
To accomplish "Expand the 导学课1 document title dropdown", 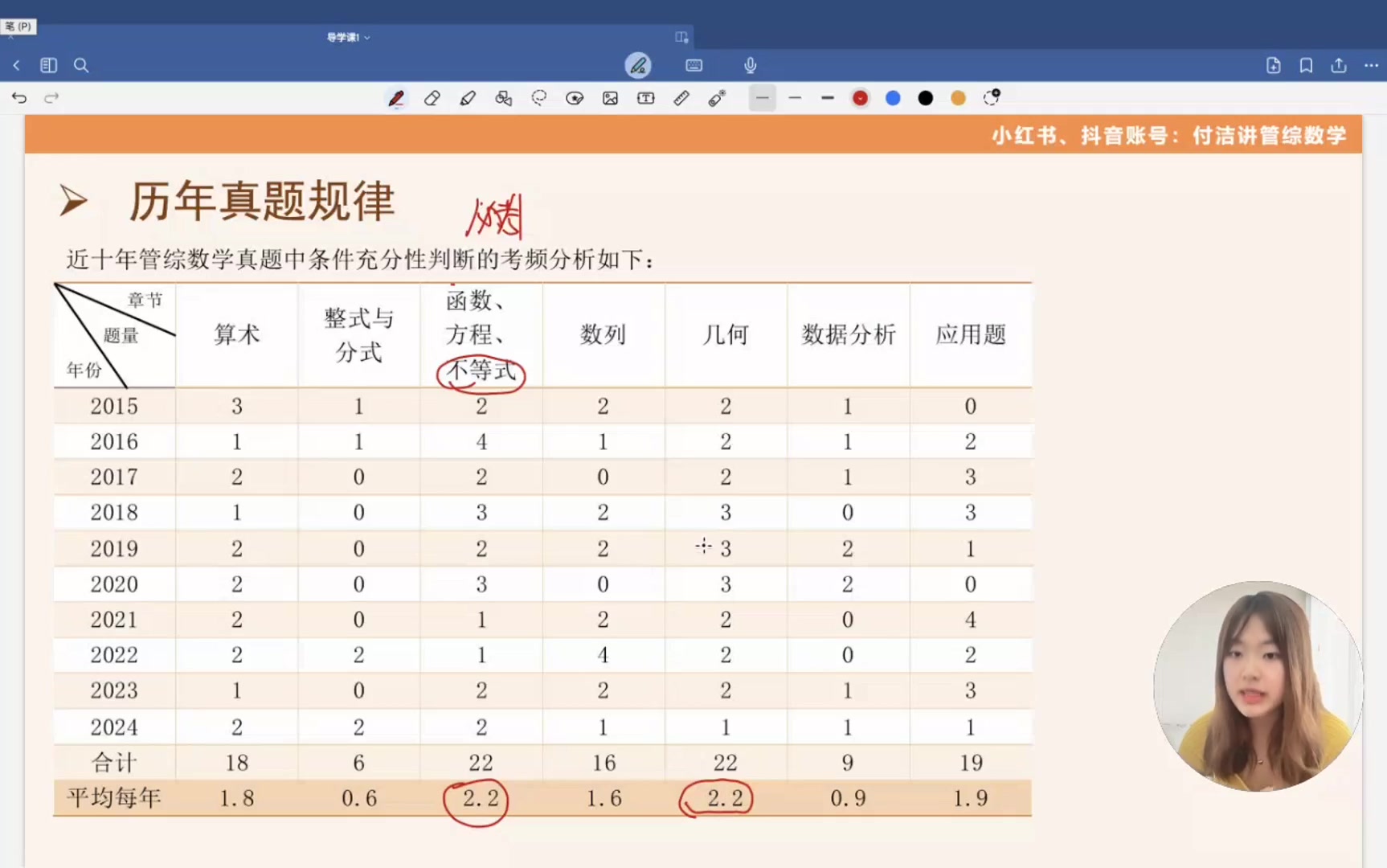I will (x=348, y=37).
